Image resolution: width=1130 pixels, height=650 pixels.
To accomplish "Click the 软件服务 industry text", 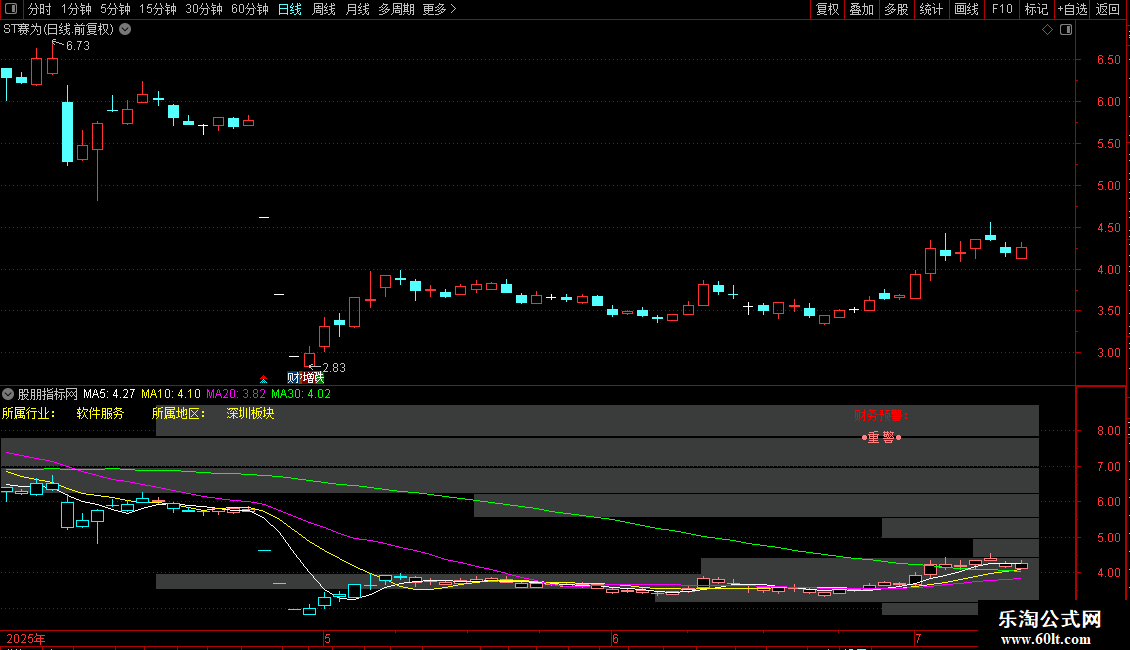I will (x=100, y=414).
